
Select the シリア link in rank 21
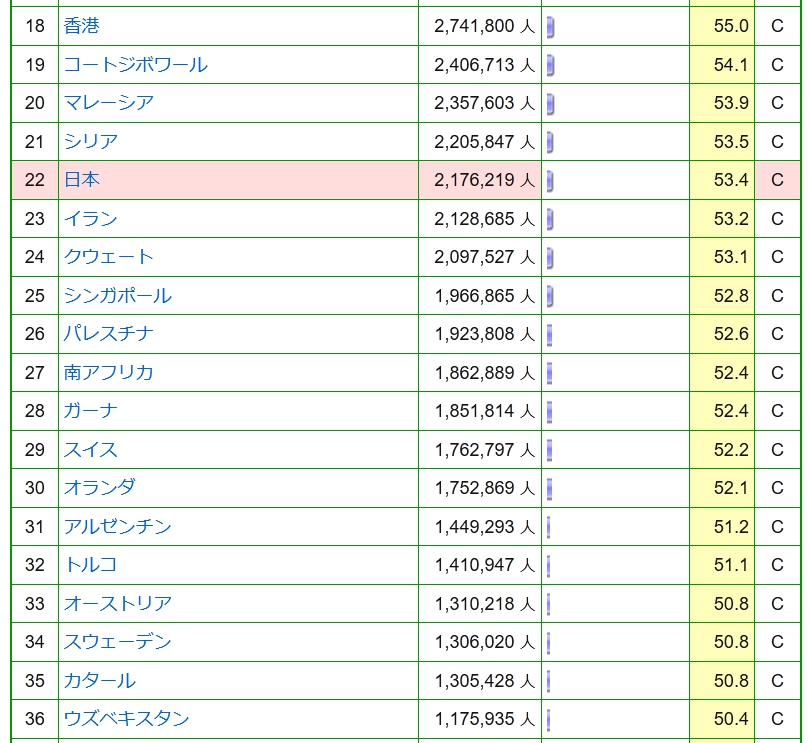pyautogui.click(x=91, y=142)
